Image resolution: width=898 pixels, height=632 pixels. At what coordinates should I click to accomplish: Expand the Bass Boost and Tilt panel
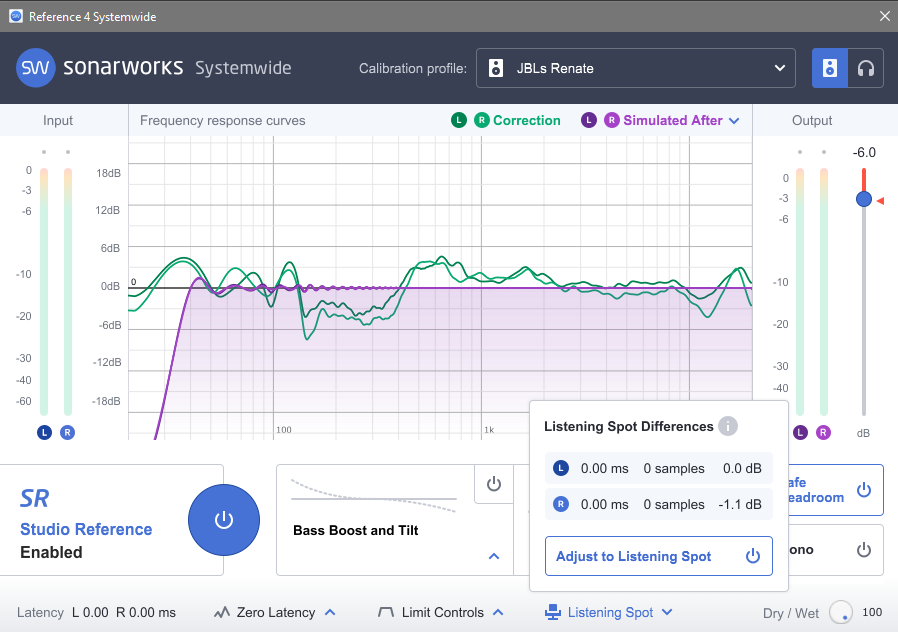point(493,556)
